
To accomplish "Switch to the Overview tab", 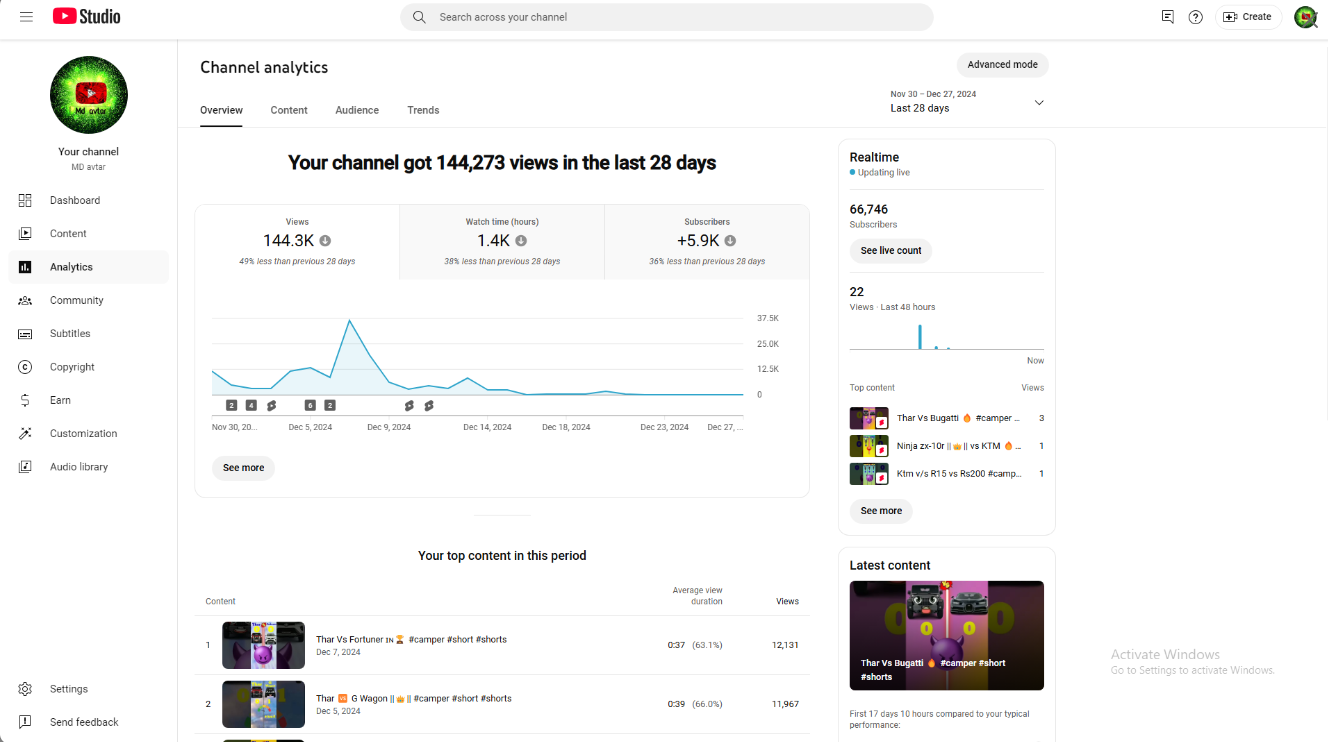I will (x=221, y=110).
